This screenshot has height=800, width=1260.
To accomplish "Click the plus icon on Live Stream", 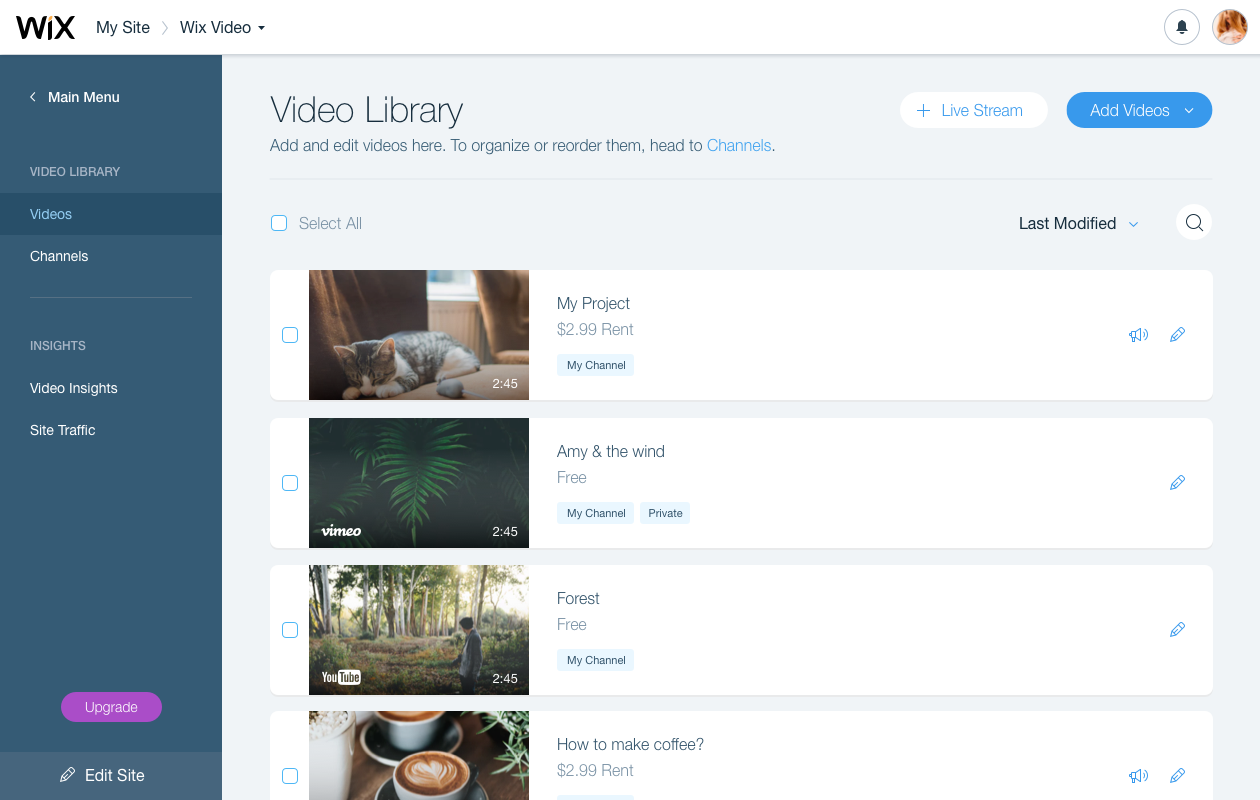I will 923,110.
